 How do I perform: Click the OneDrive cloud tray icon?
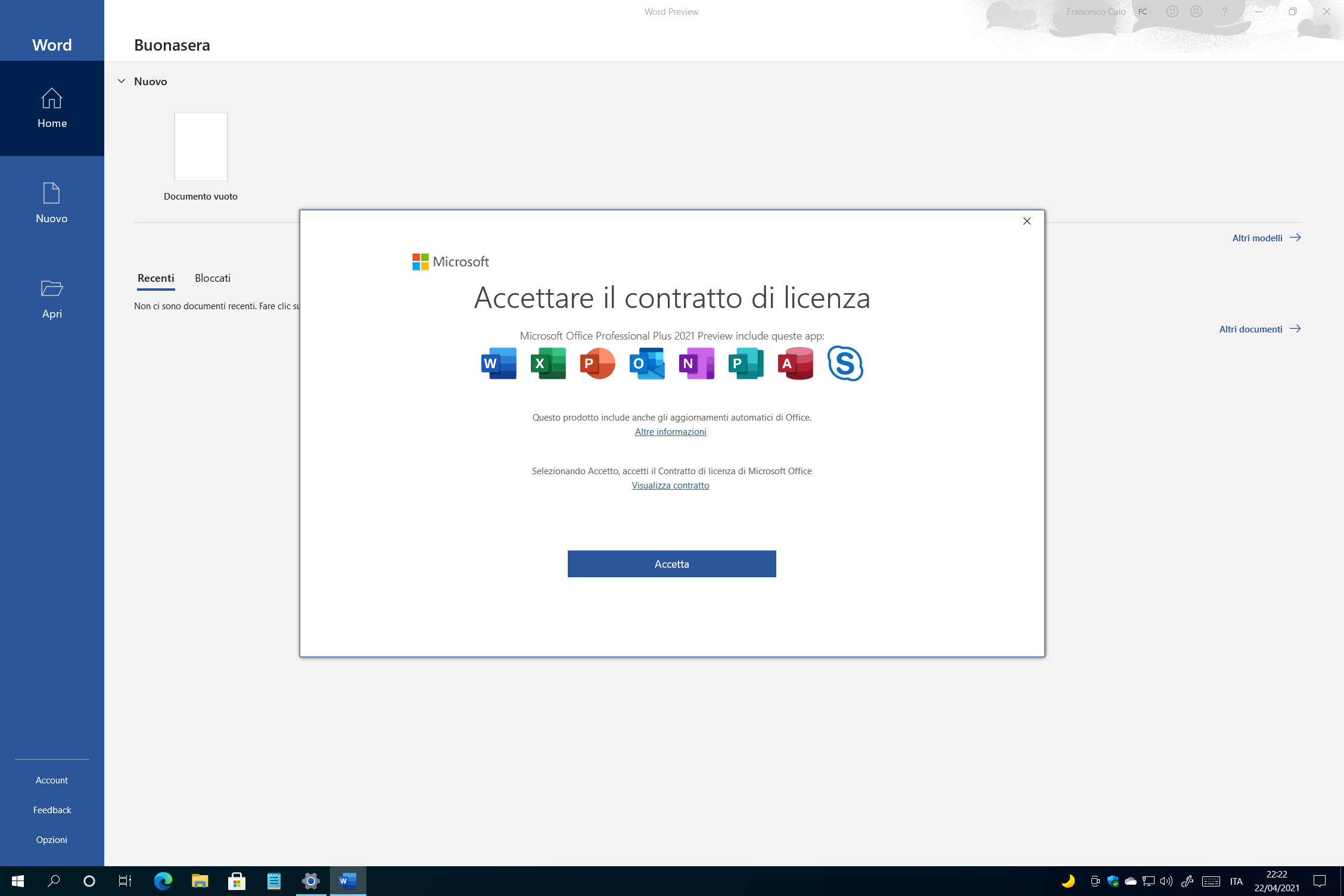[x=1131, y=881]
